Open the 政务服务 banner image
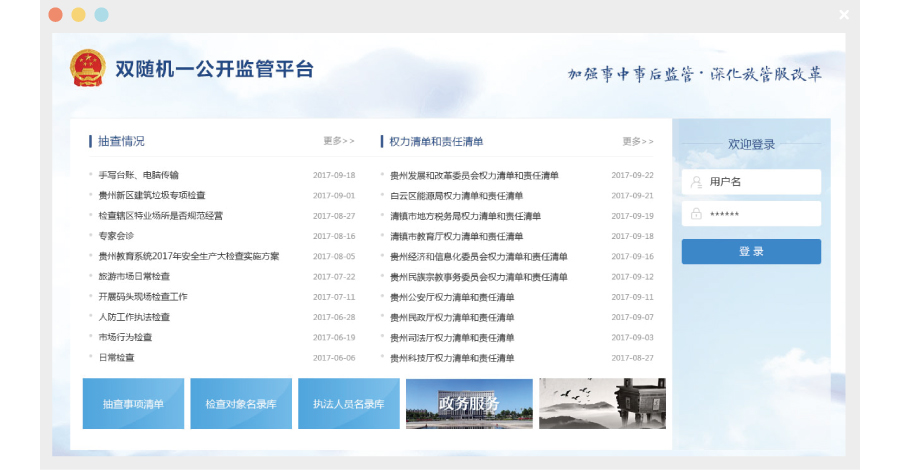This screenshot has width=900, height=470. pyautogui.click(x=468, y=403)
